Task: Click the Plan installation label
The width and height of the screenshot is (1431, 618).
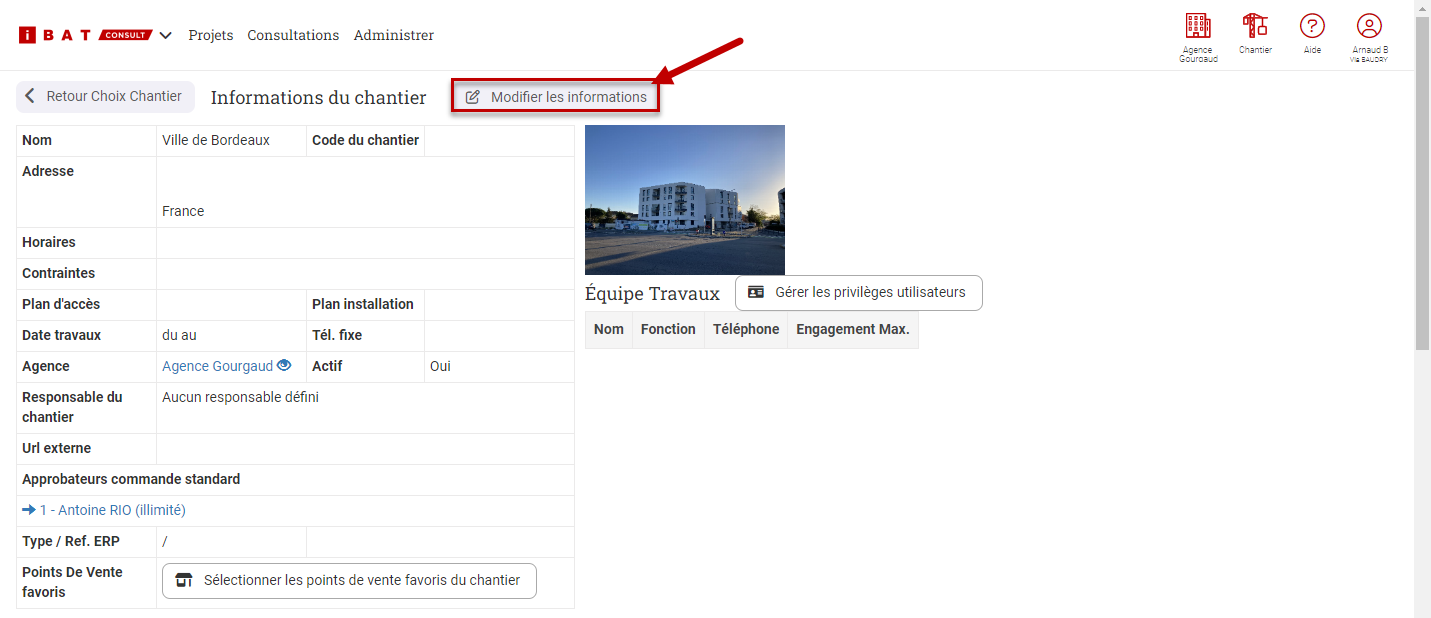Action: 363,305
